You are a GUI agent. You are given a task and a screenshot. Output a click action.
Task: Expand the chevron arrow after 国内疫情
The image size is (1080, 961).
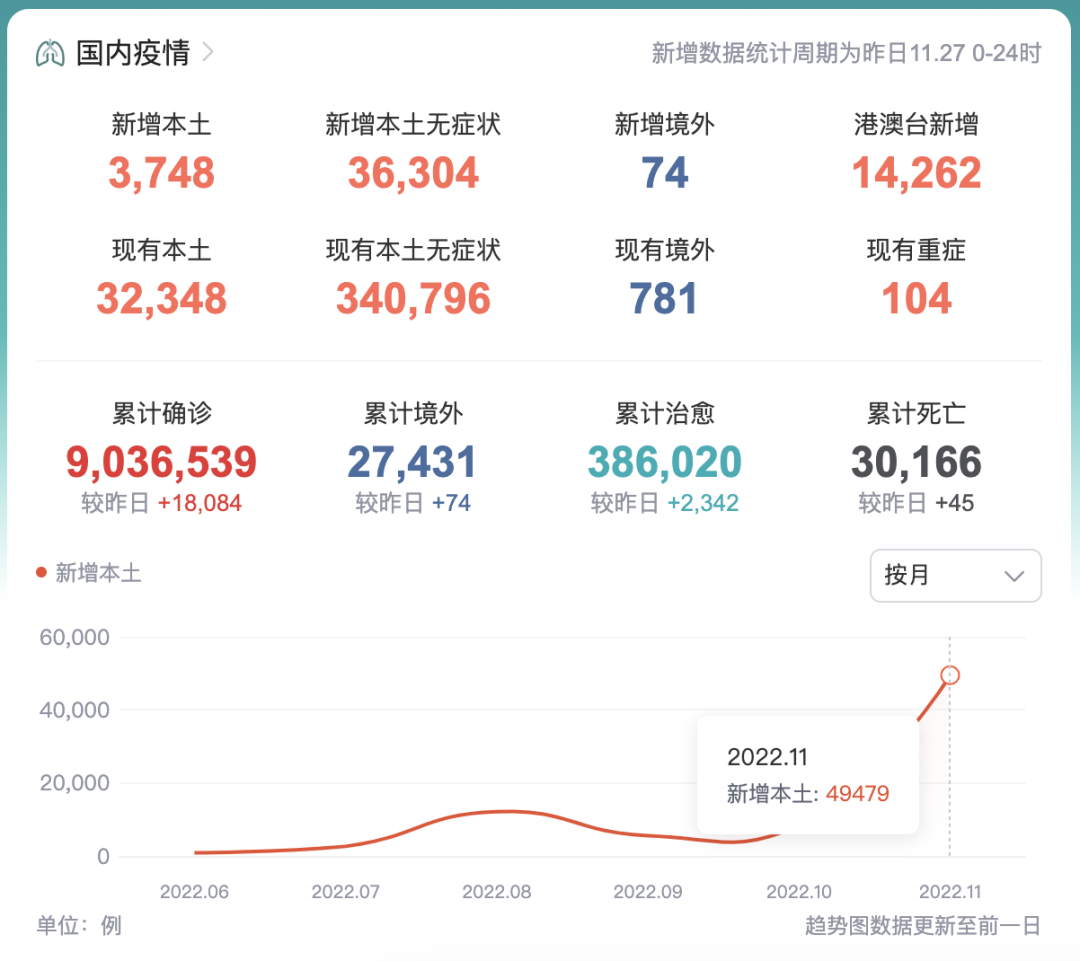[x=207, y=52]
